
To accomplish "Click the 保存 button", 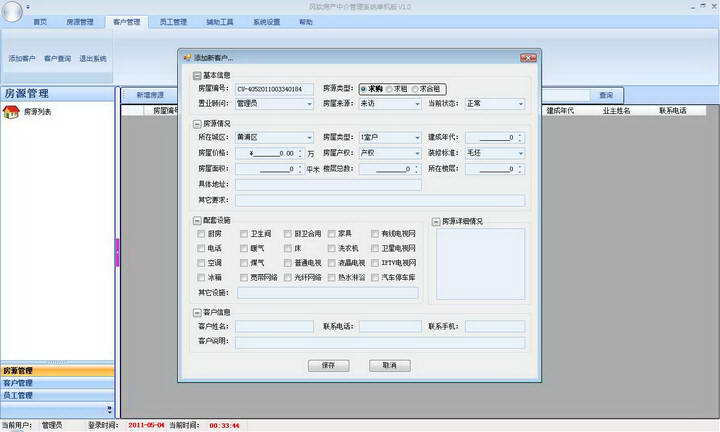I will (x=328, y=365).
